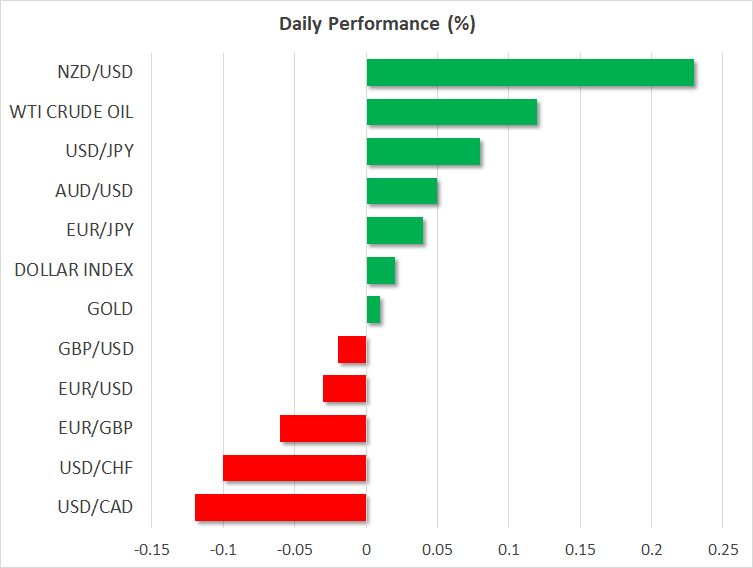Image resolution: width=753 pixels, height=568 pixels.
Task: Click the Daily Performance (%) chart title
Action: 376,24
